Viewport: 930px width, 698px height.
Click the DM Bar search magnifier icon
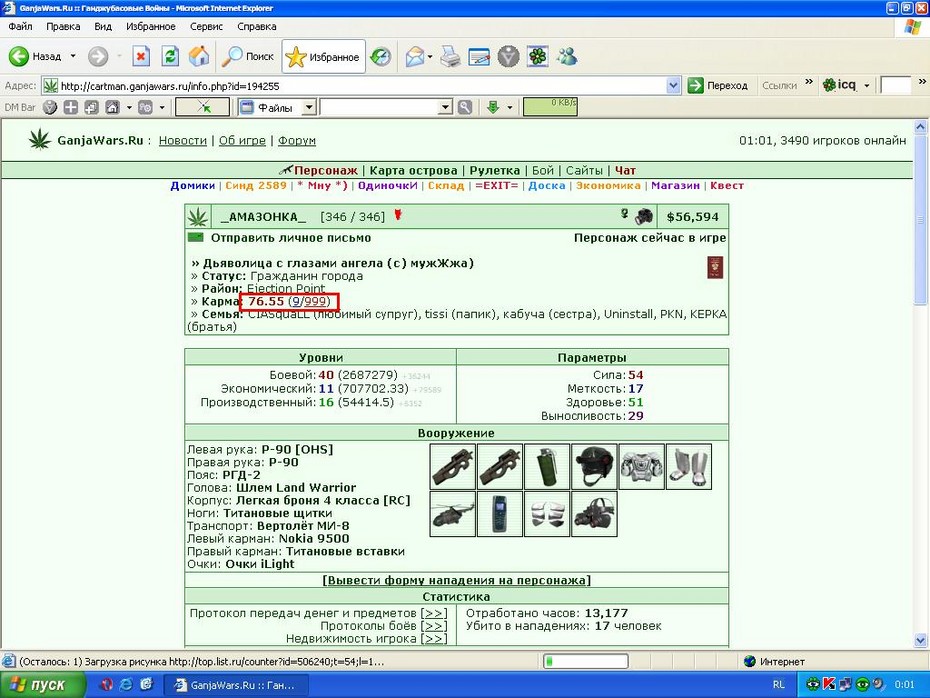(465, 107)
